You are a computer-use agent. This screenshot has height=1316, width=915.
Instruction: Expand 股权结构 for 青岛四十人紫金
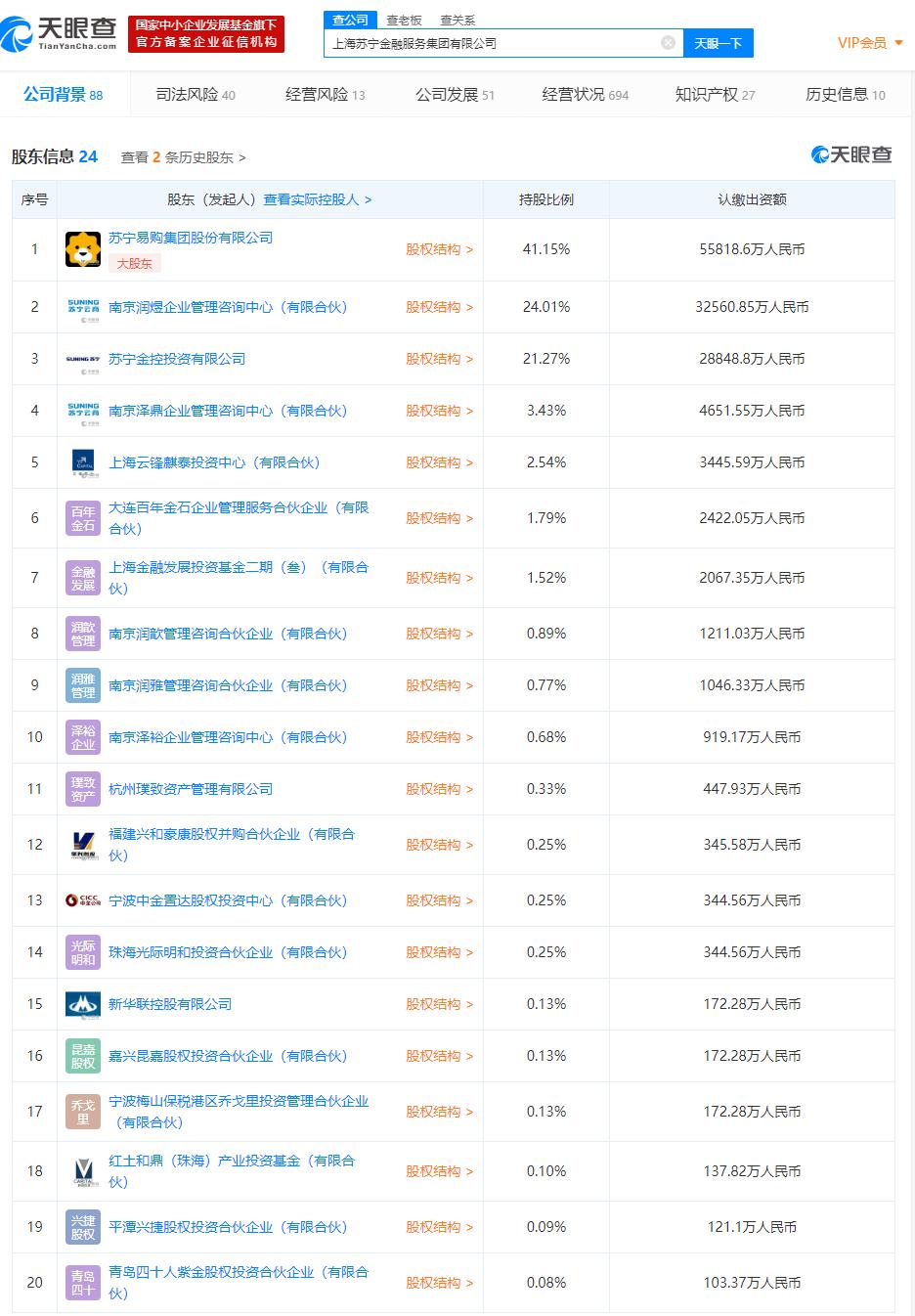pyautogui.click(x=439, y=1283)
